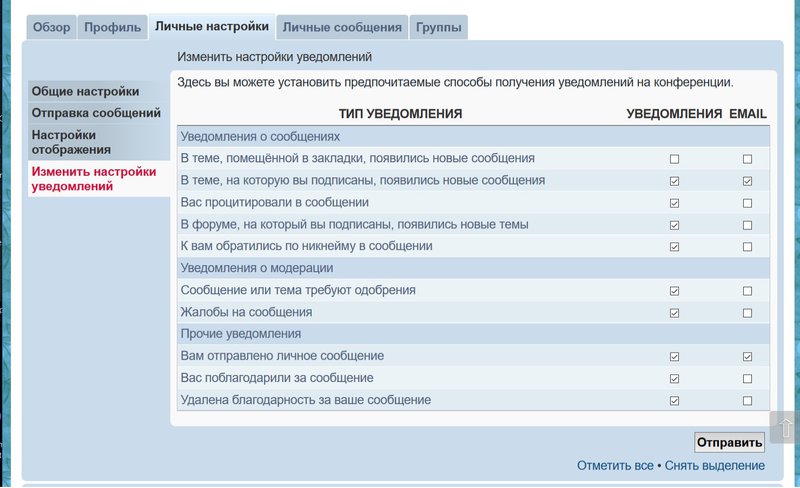This screenshot has height=488, width=800.
Task: Disable email for Вам отправлено личное сообщение
Action: (747, 357)
